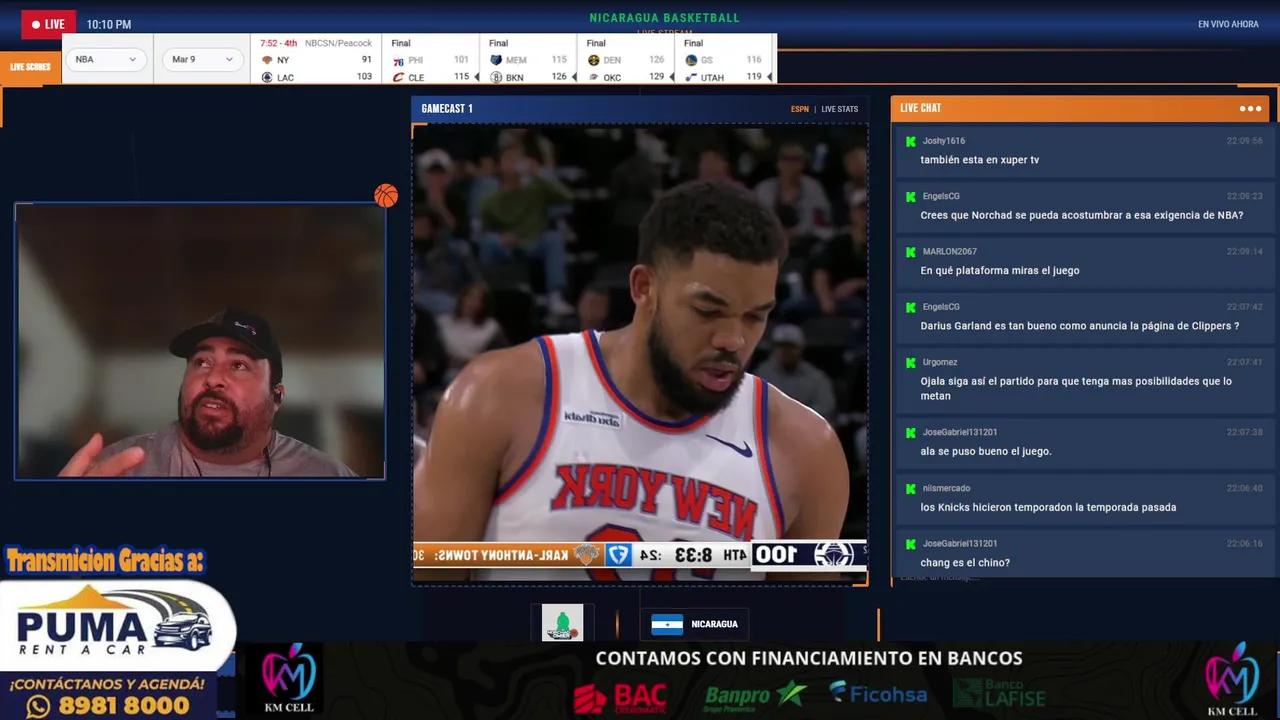This screenshot has height=720, width=1280.
Task: Click the Knicks logo in the live score
Action: pos(267,60)
